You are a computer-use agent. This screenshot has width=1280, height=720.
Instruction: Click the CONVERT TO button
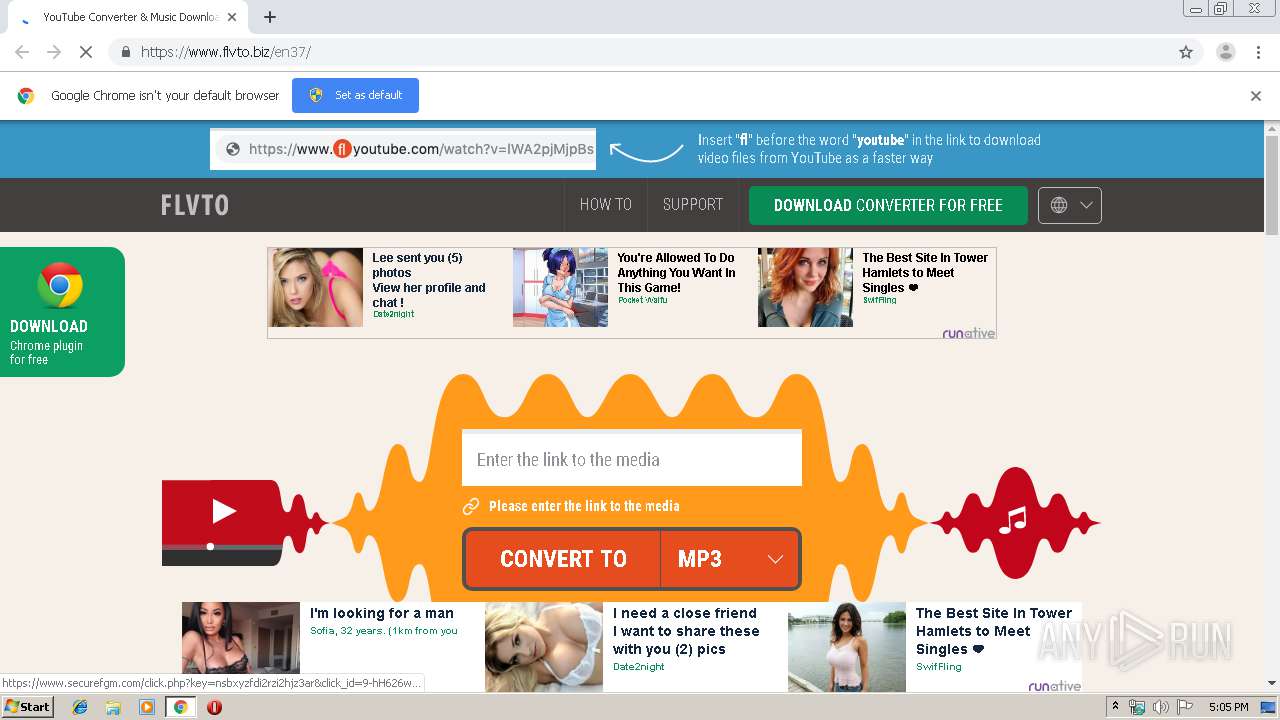point(563,559)
